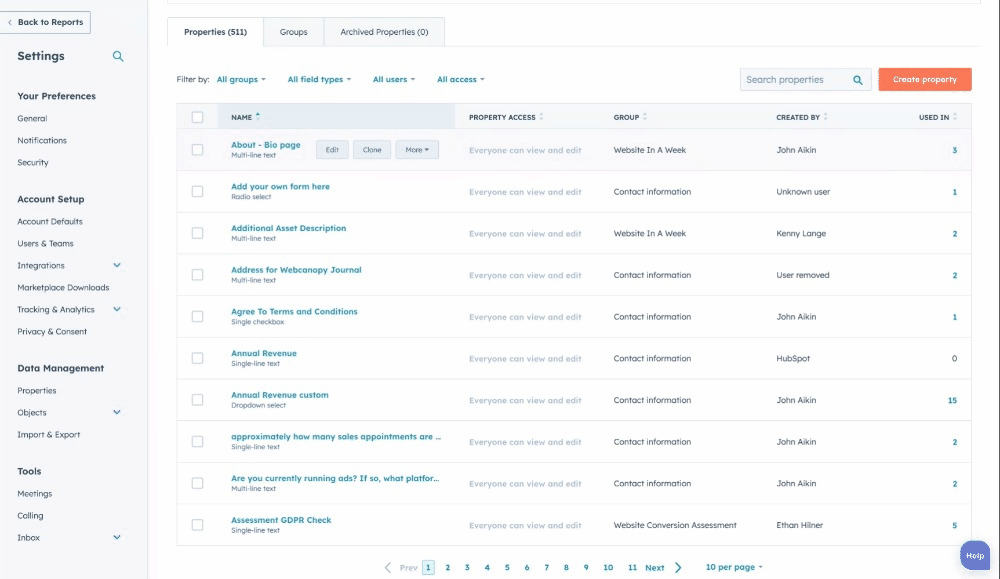Sort by Property Access column arrows
The image size is (1000, 579).
(541, 117)
